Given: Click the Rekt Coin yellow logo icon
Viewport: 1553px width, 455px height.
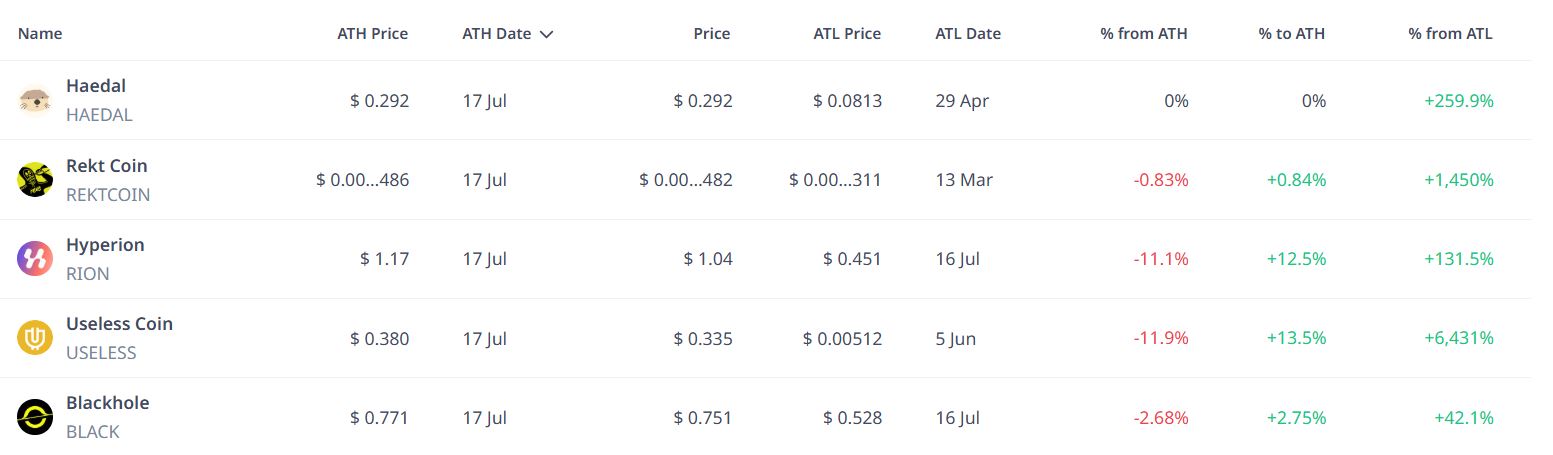Looking at the screenshot, I should pyautogui.click(x=35, y=179).
